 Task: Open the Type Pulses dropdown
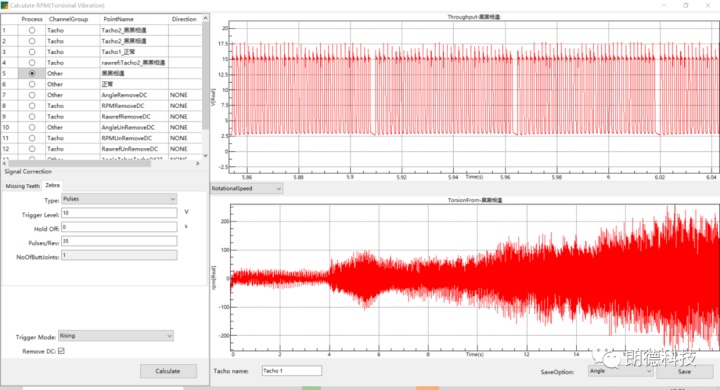coord(119,199)
